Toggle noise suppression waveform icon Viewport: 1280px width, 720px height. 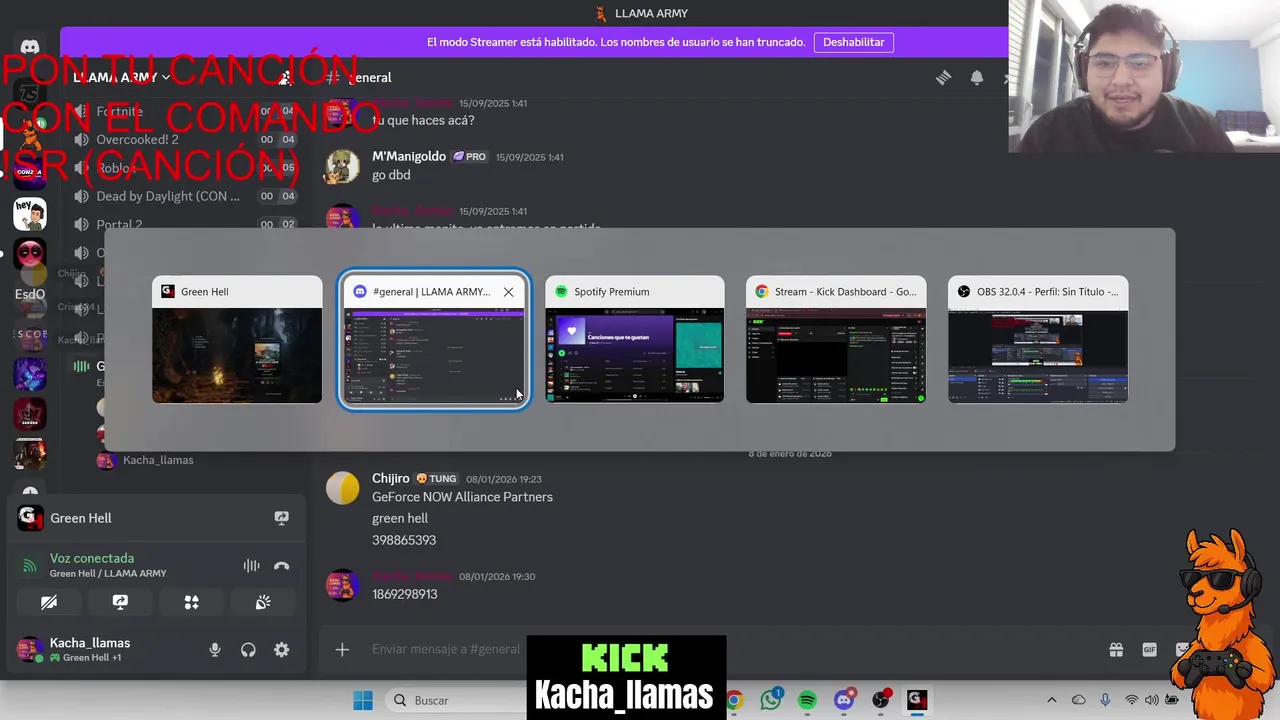251,566
